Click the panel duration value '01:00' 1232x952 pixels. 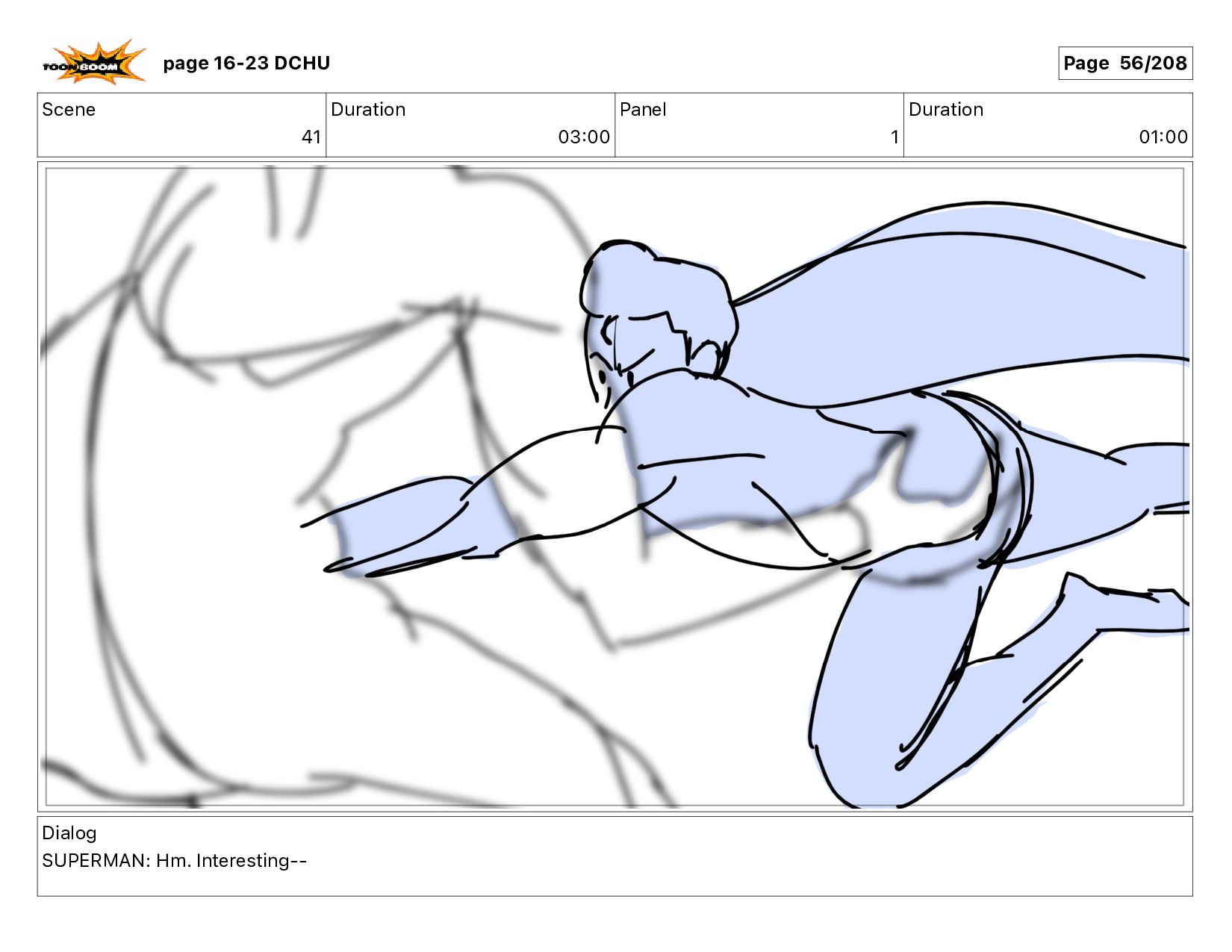(x=1163, y=137)
